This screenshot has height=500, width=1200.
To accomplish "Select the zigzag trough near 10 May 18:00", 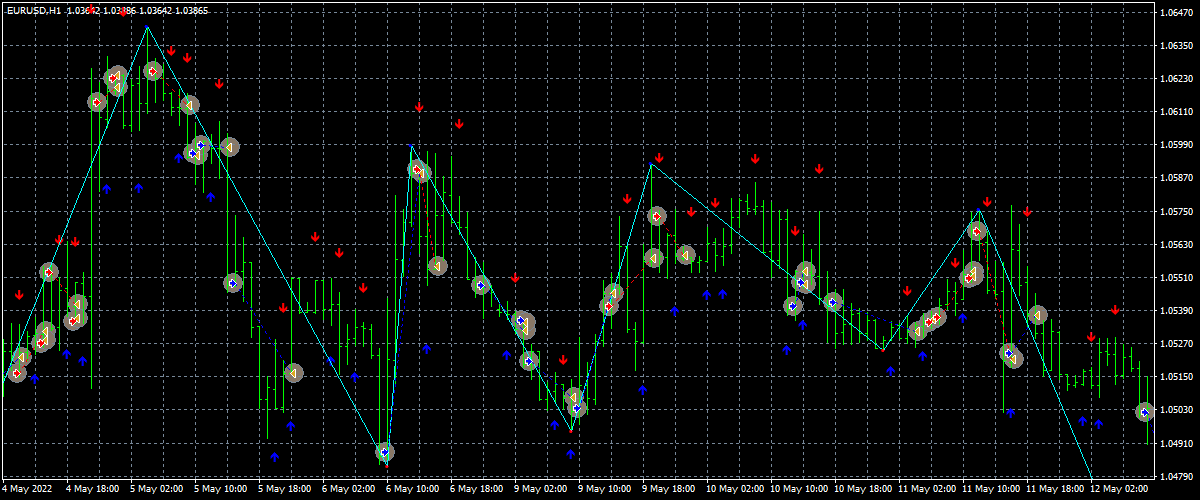I will (882, 350).
